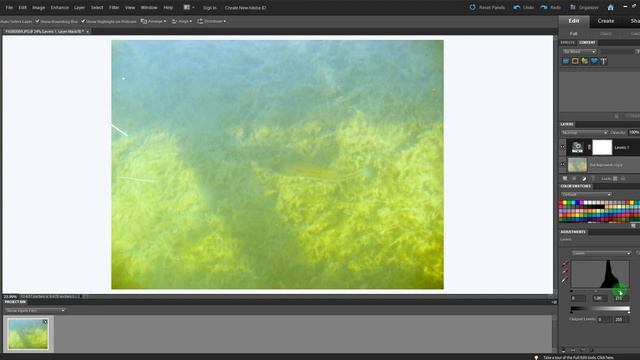Click the white input level slider handle
The height and width of the screenshot is (360, 640).
619,291
